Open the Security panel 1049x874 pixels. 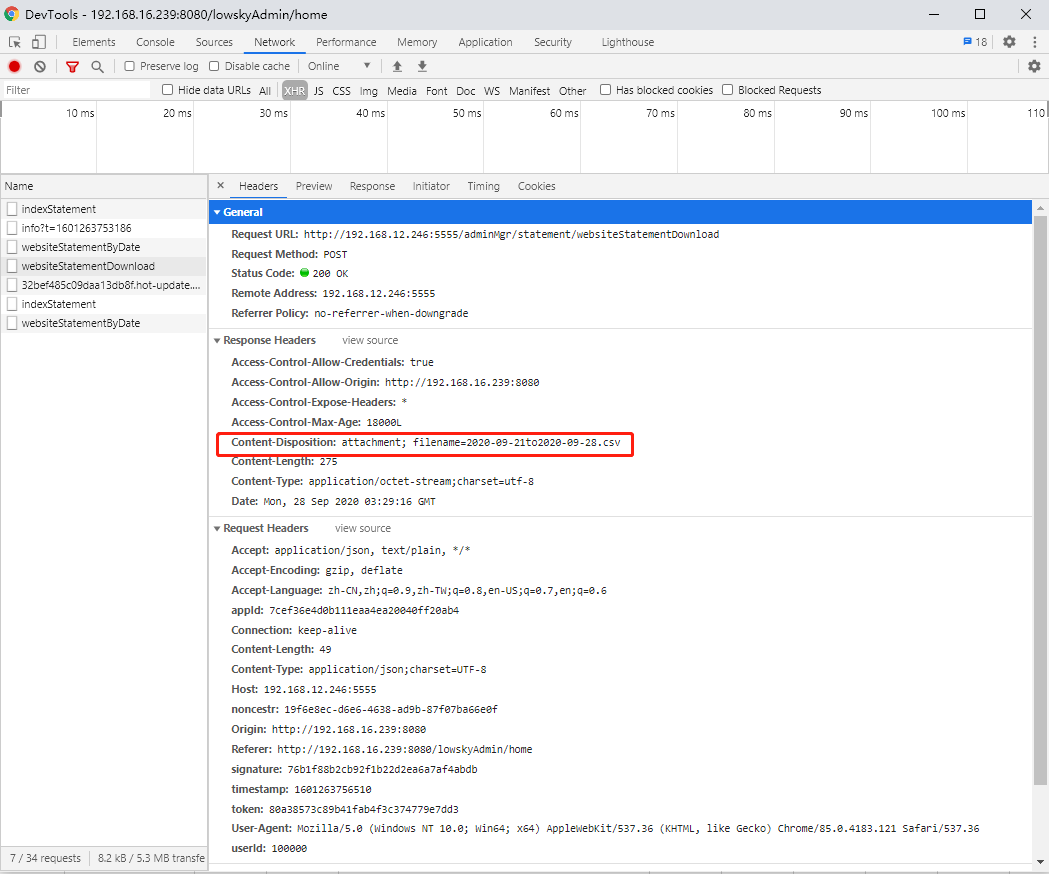553,42
